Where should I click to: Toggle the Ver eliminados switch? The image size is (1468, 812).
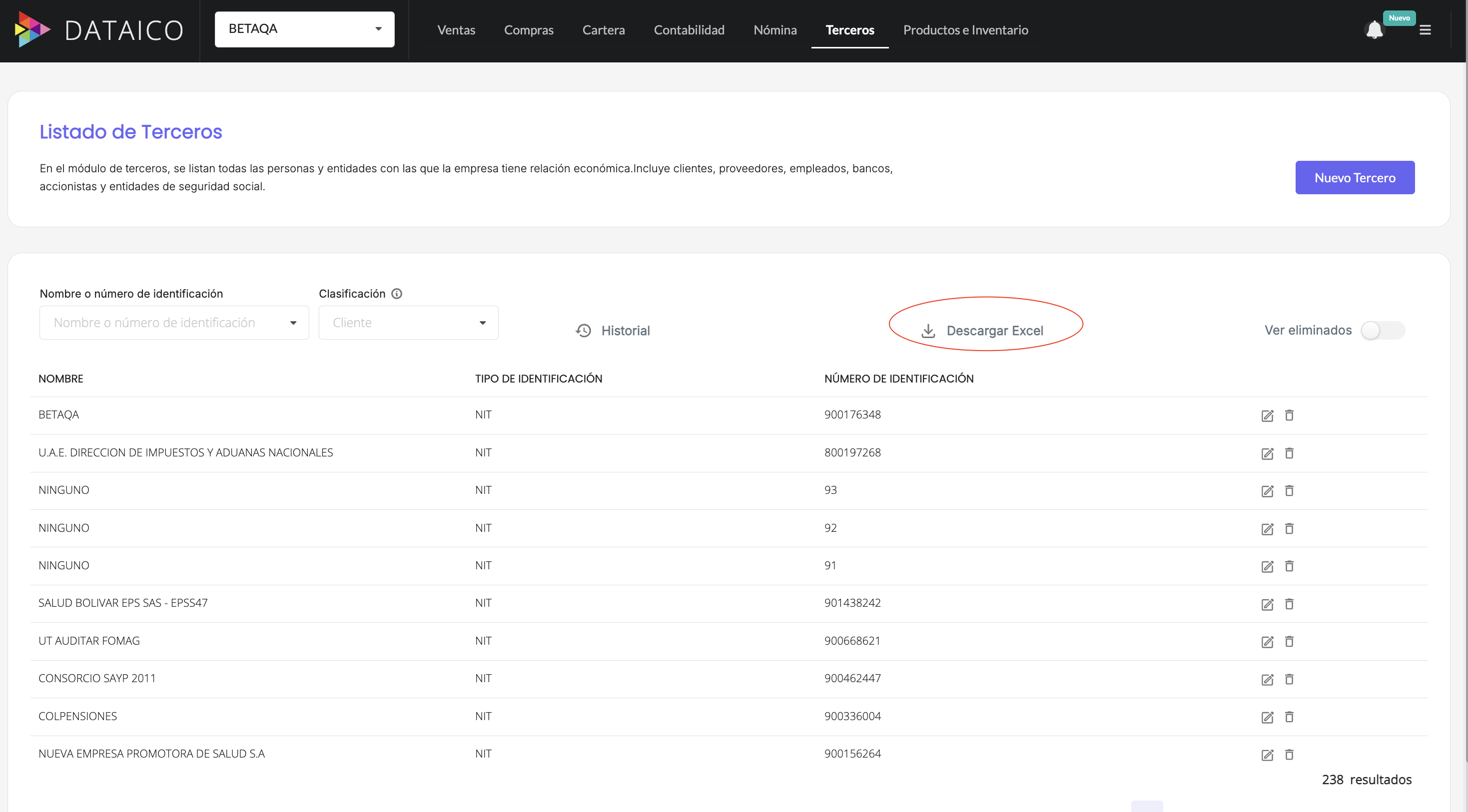click(1383, 330)
